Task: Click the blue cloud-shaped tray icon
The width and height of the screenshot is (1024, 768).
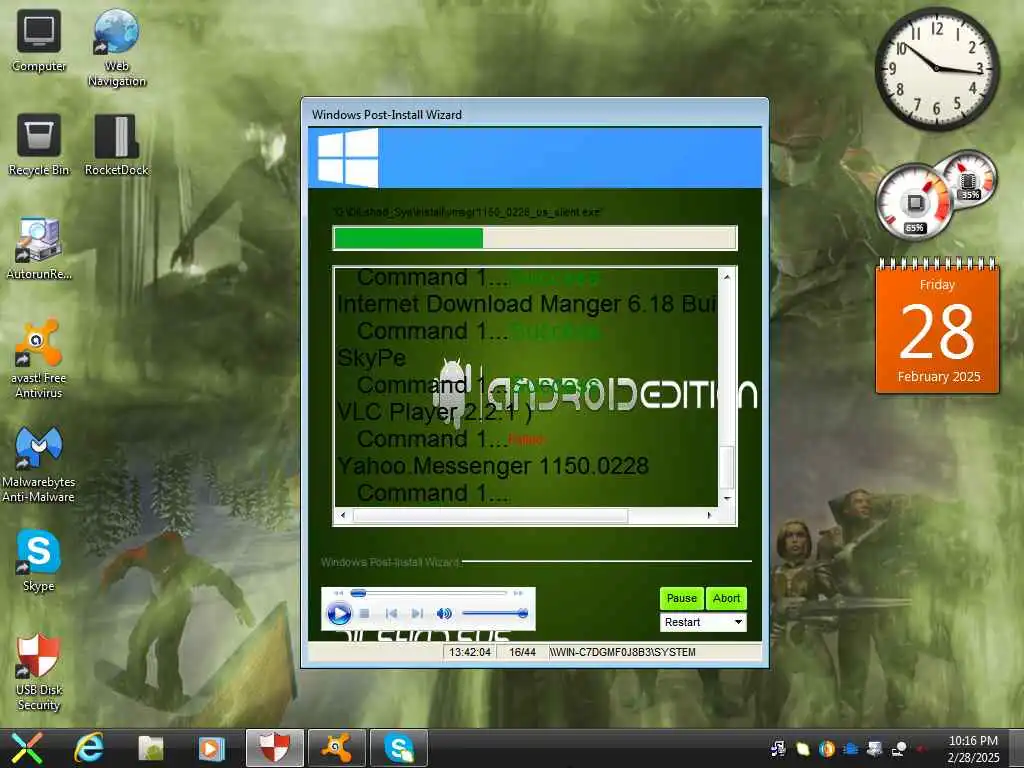Action: [x=851, y=748]
